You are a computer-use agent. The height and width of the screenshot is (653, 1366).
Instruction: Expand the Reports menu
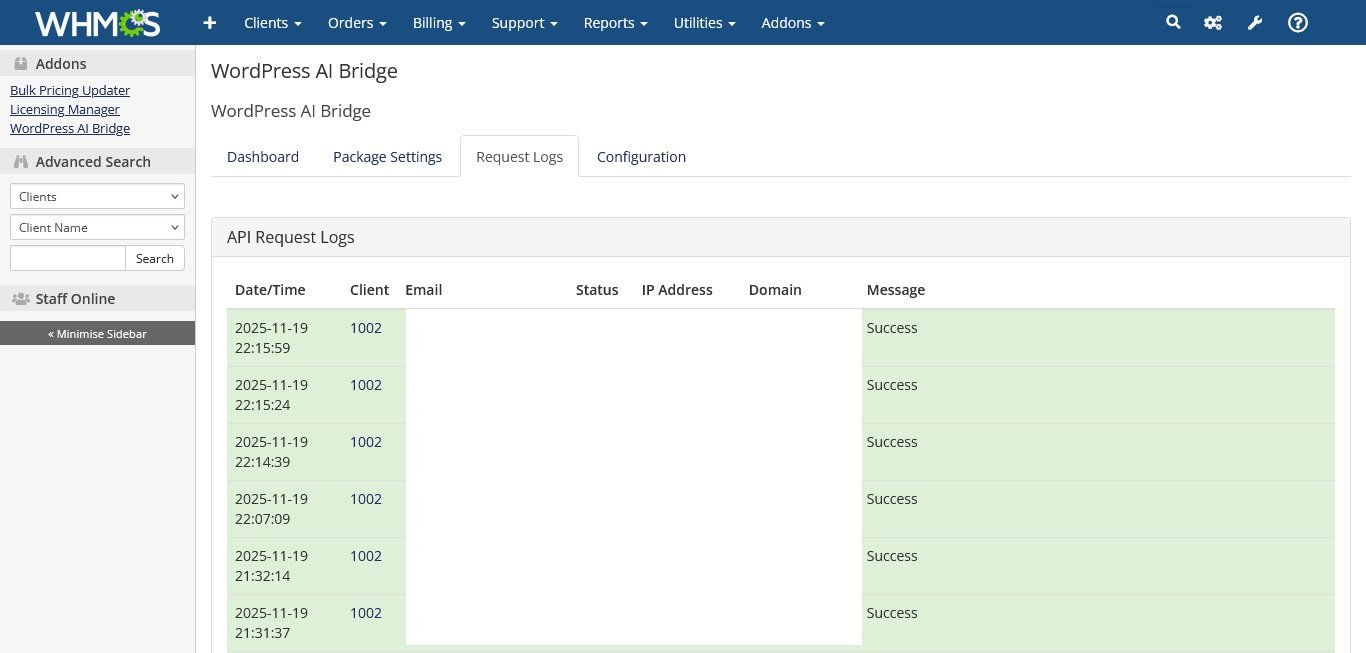pyautogui.click(x=615, y=22)
